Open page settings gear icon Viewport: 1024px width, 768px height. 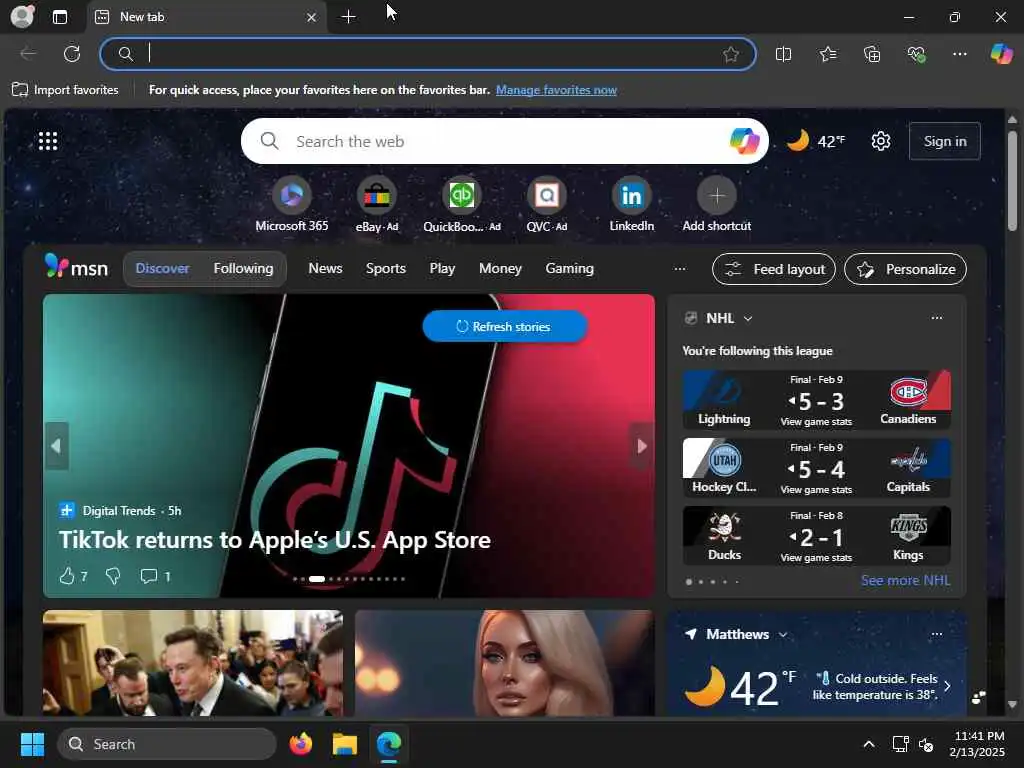(x=880, y=141)
